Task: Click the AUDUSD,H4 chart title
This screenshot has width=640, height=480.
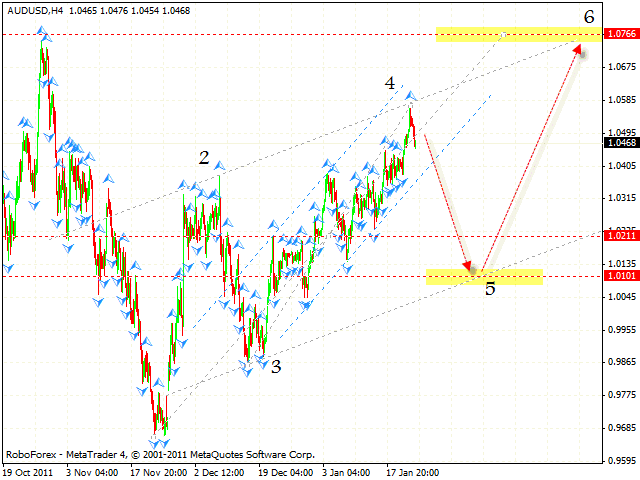Action: pos(35,8)
